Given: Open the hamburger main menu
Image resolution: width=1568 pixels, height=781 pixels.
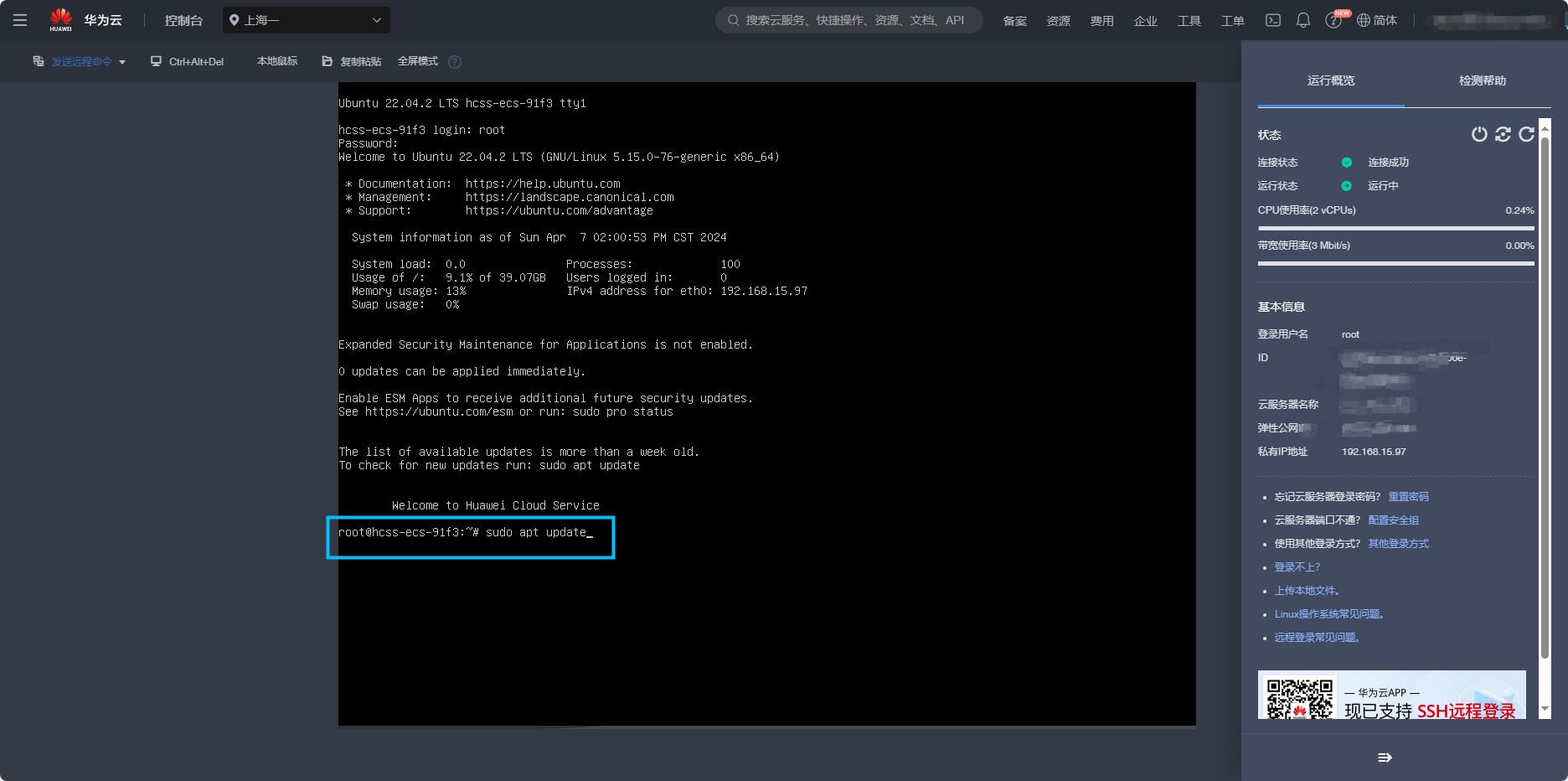Looking at the screenshot, I should point(20,20).
